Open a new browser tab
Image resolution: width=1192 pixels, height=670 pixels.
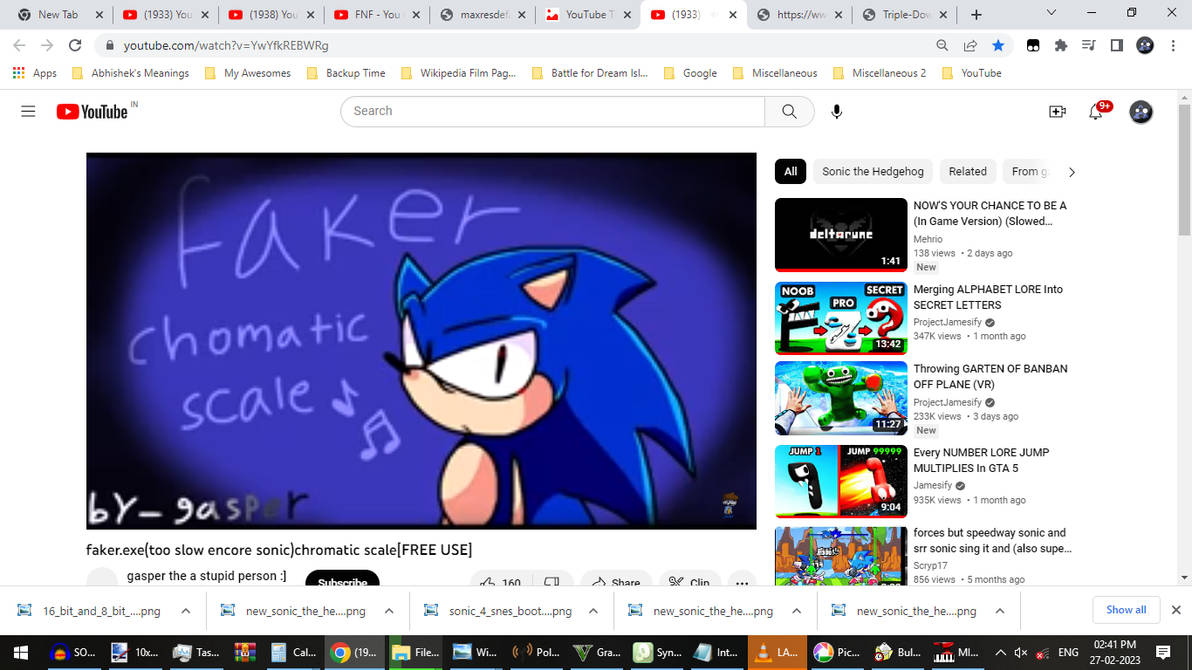click(x=976, y=14)
